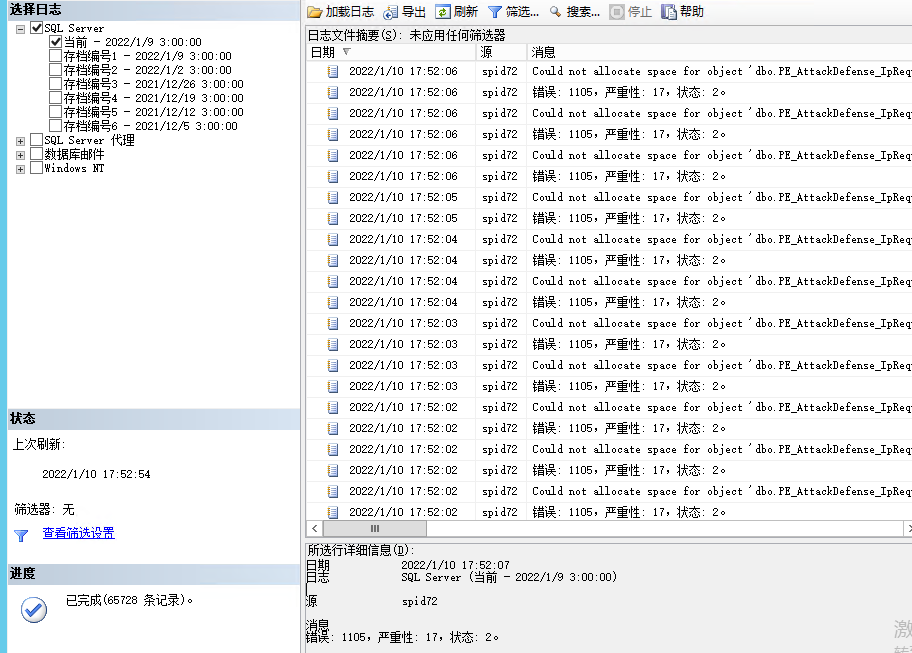Click the 导出 export icon
The width and height of the screenshot is (912, 653).
point(389,11)
